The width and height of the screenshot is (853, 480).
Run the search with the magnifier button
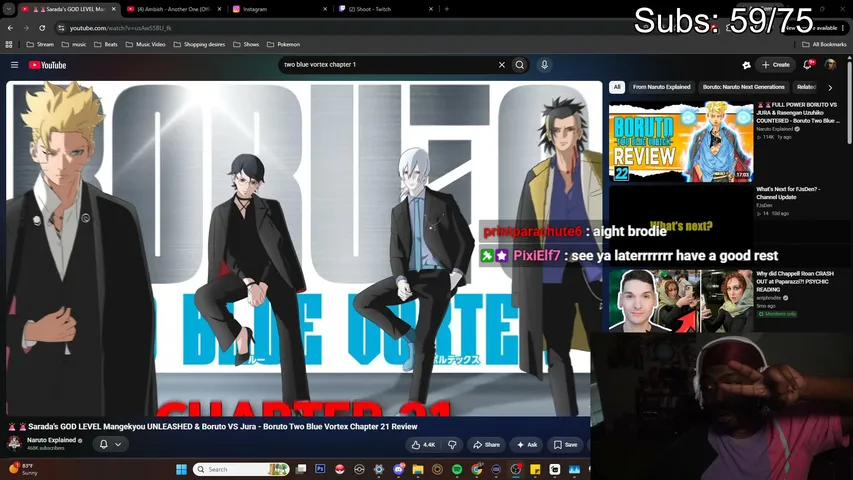[520, 65]
